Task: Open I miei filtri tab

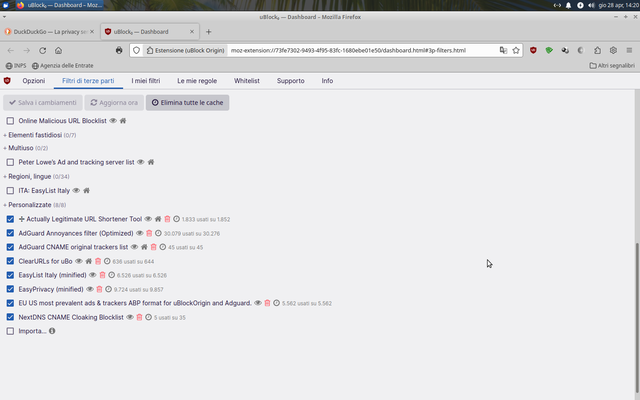Action: pyautogui.click(x=146, y=81)
